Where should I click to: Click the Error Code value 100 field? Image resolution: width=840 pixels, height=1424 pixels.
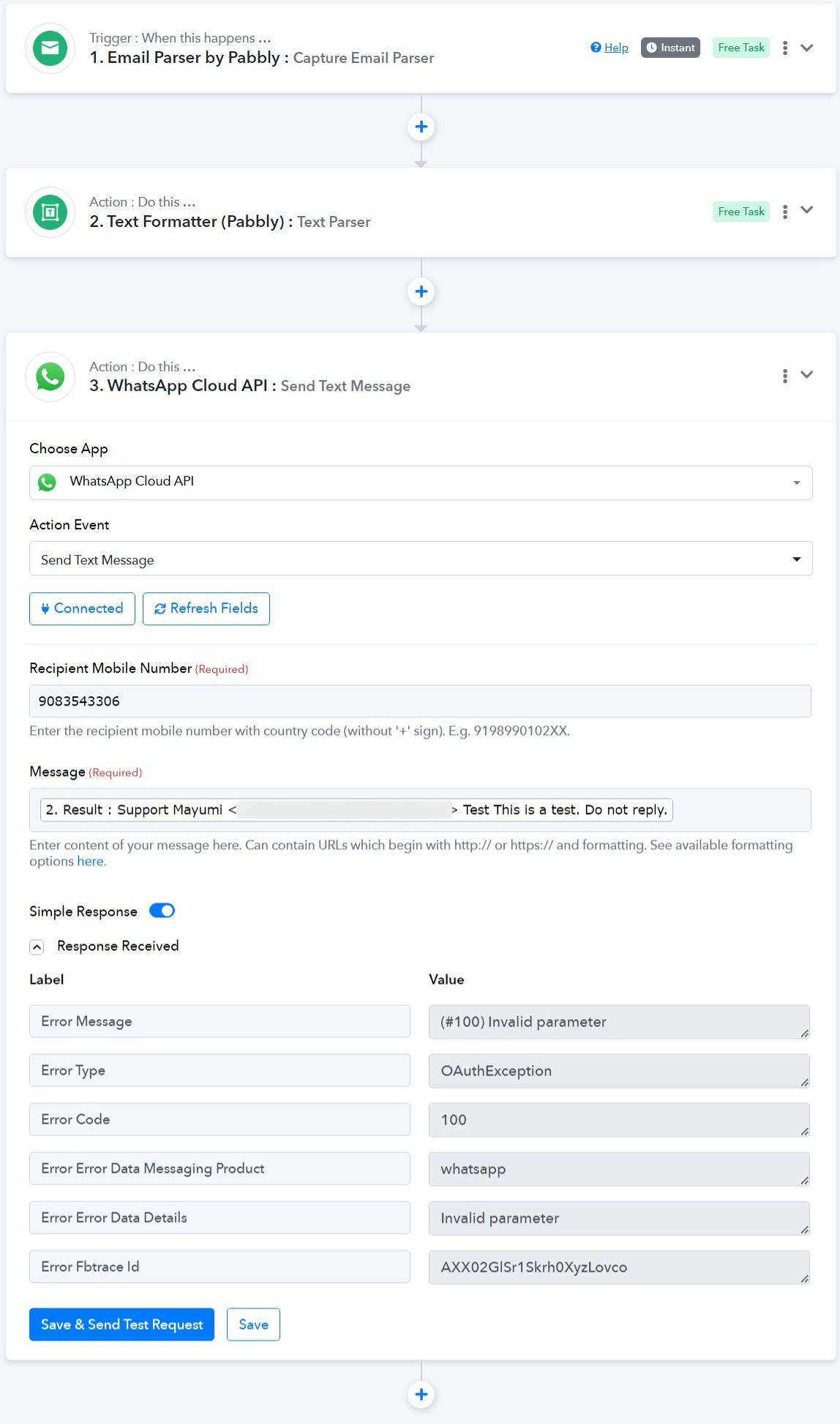pyautogui.click(x=619, y=1120)
